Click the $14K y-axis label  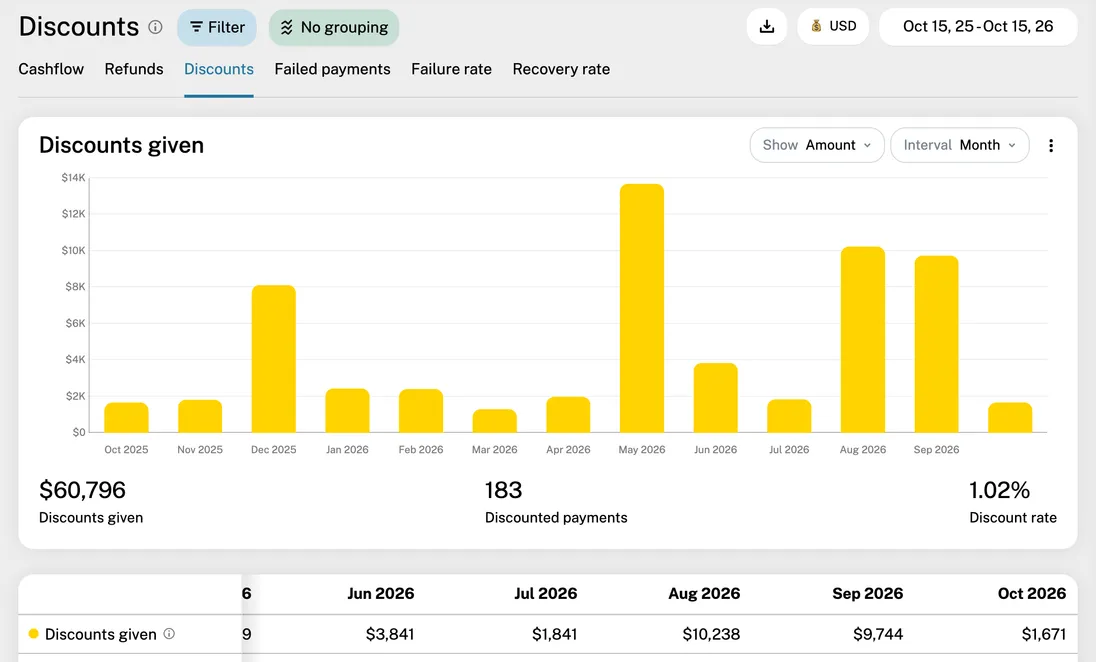(x=73, y=178)
